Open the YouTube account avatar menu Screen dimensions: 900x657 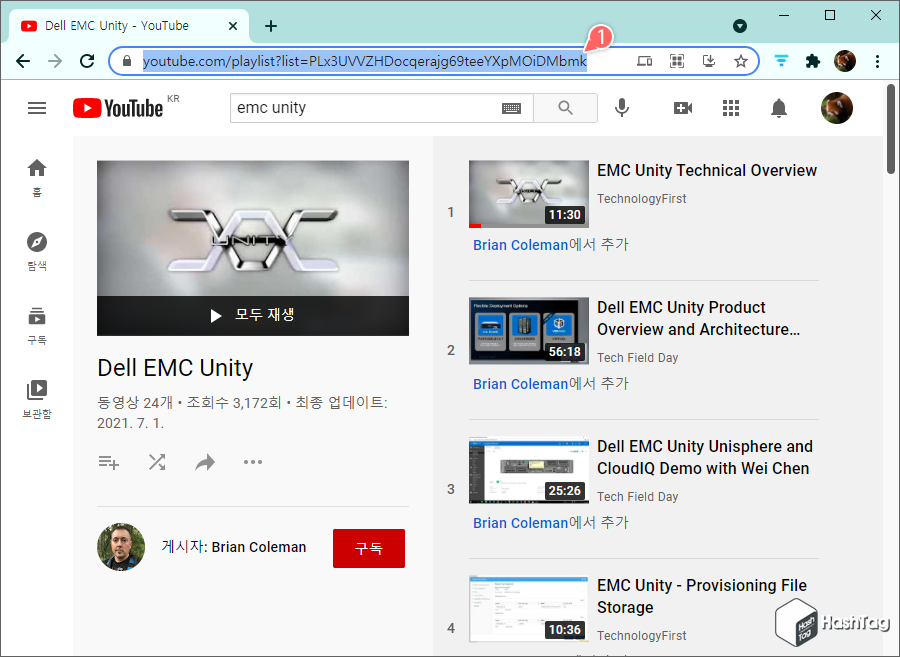(837, 108)
